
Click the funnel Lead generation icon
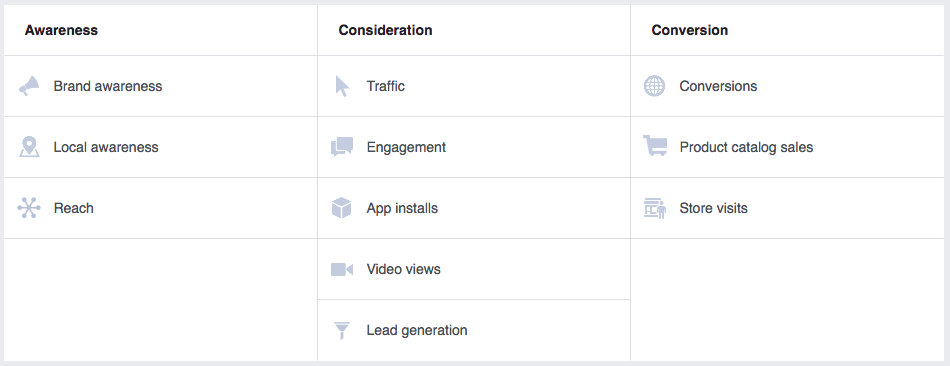(342, 330)
